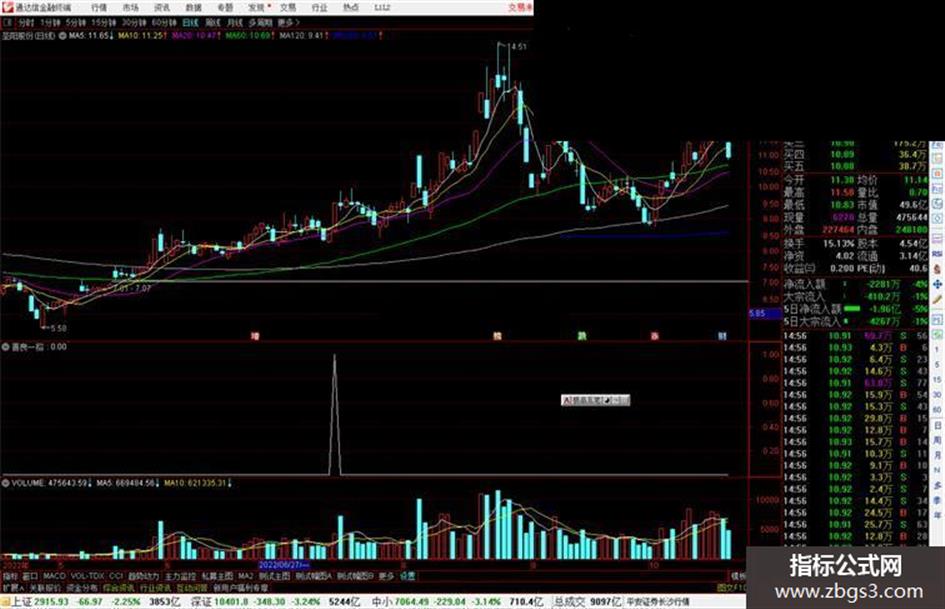Viewport: 945px width, 609px height.
Task: Click the 季 shortcut in right sidebar
Action: coord(937,500)
